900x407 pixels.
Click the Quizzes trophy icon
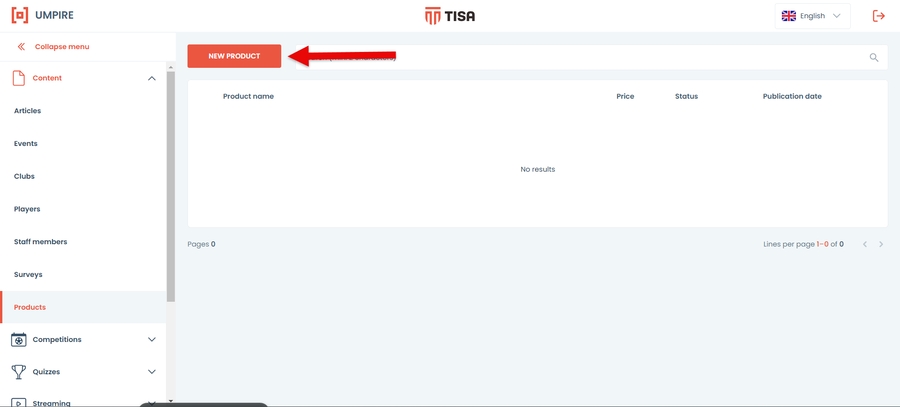[19, 372]
